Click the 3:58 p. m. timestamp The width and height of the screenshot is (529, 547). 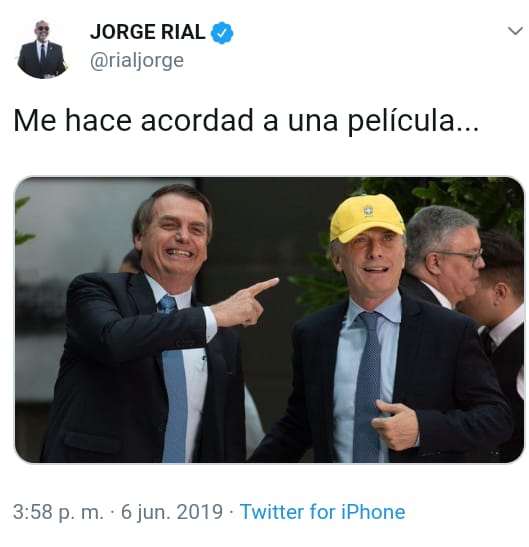[58, 512]
